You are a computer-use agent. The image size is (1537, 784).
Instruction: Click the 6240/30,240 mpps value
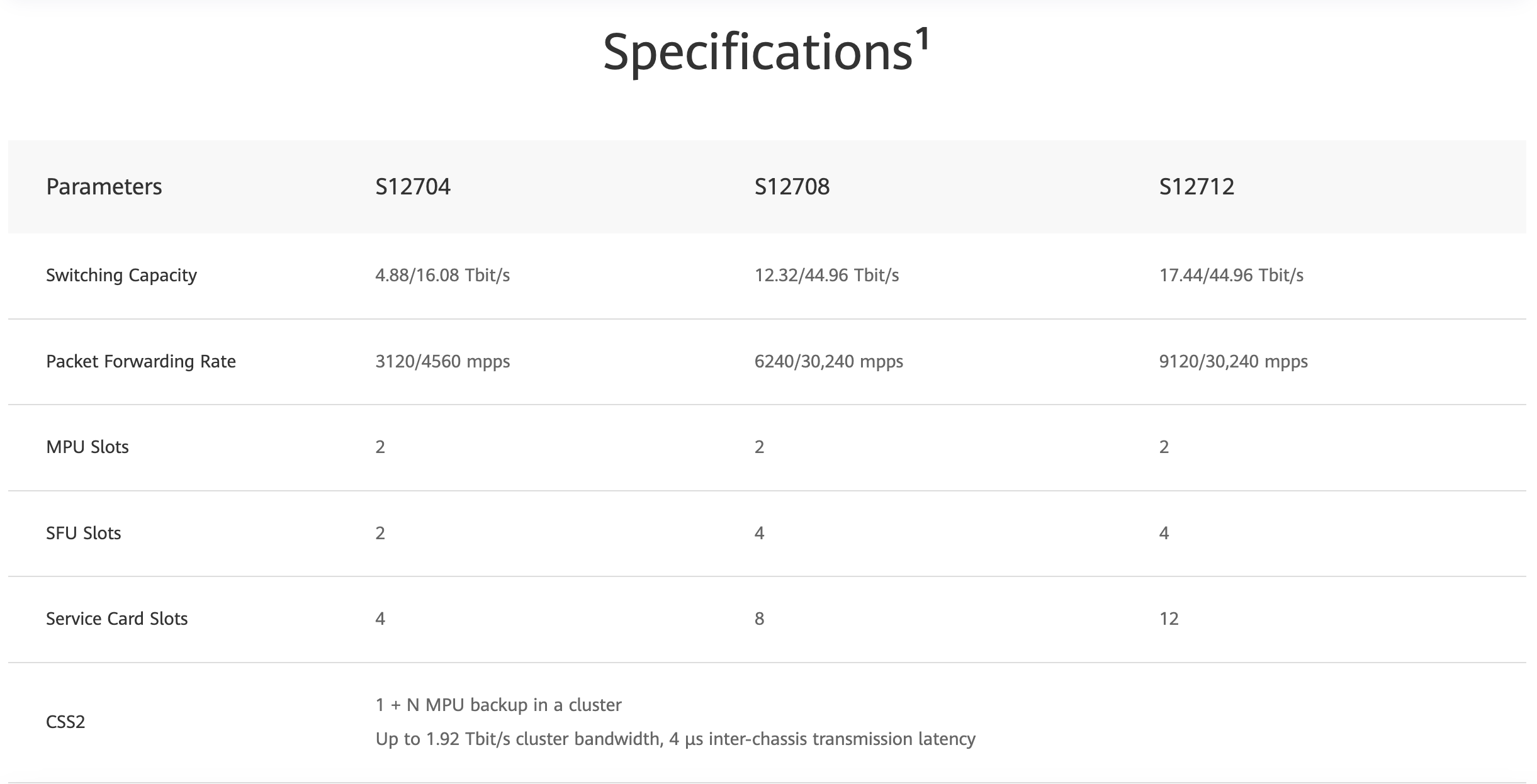(x=828, y=362)
